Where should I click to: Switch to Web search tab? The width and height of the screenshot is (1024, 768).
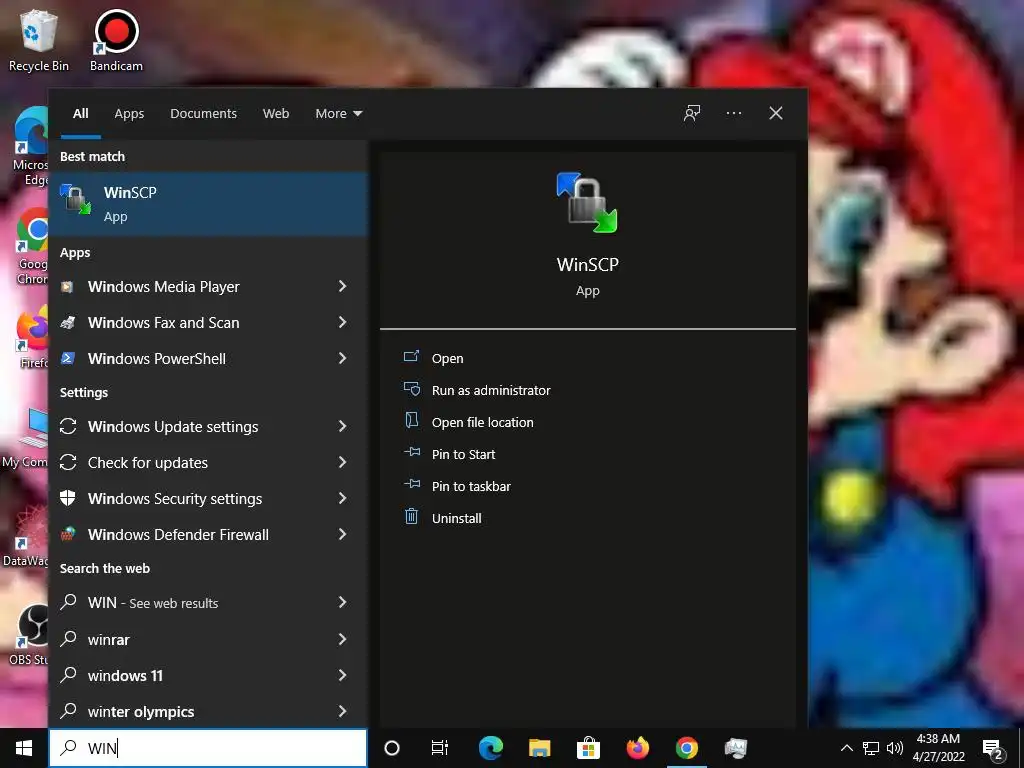276,114
